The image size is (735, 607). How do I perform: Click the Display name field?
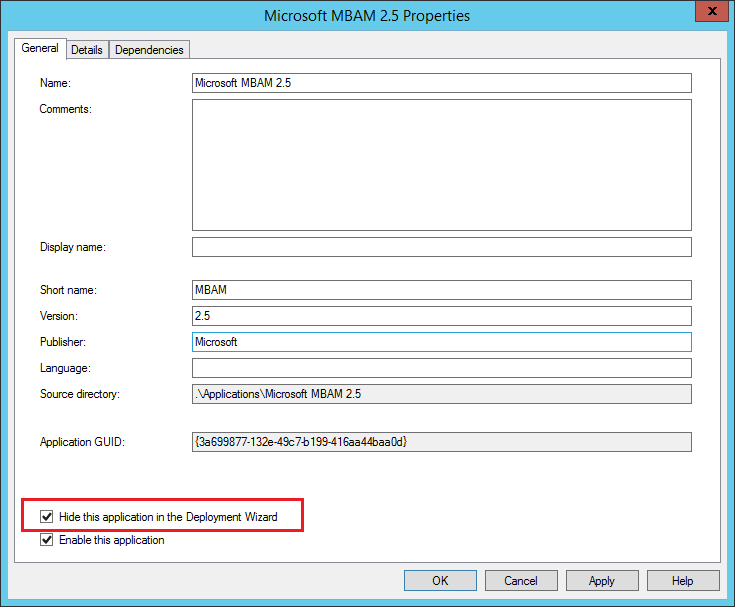coord(442,247)
